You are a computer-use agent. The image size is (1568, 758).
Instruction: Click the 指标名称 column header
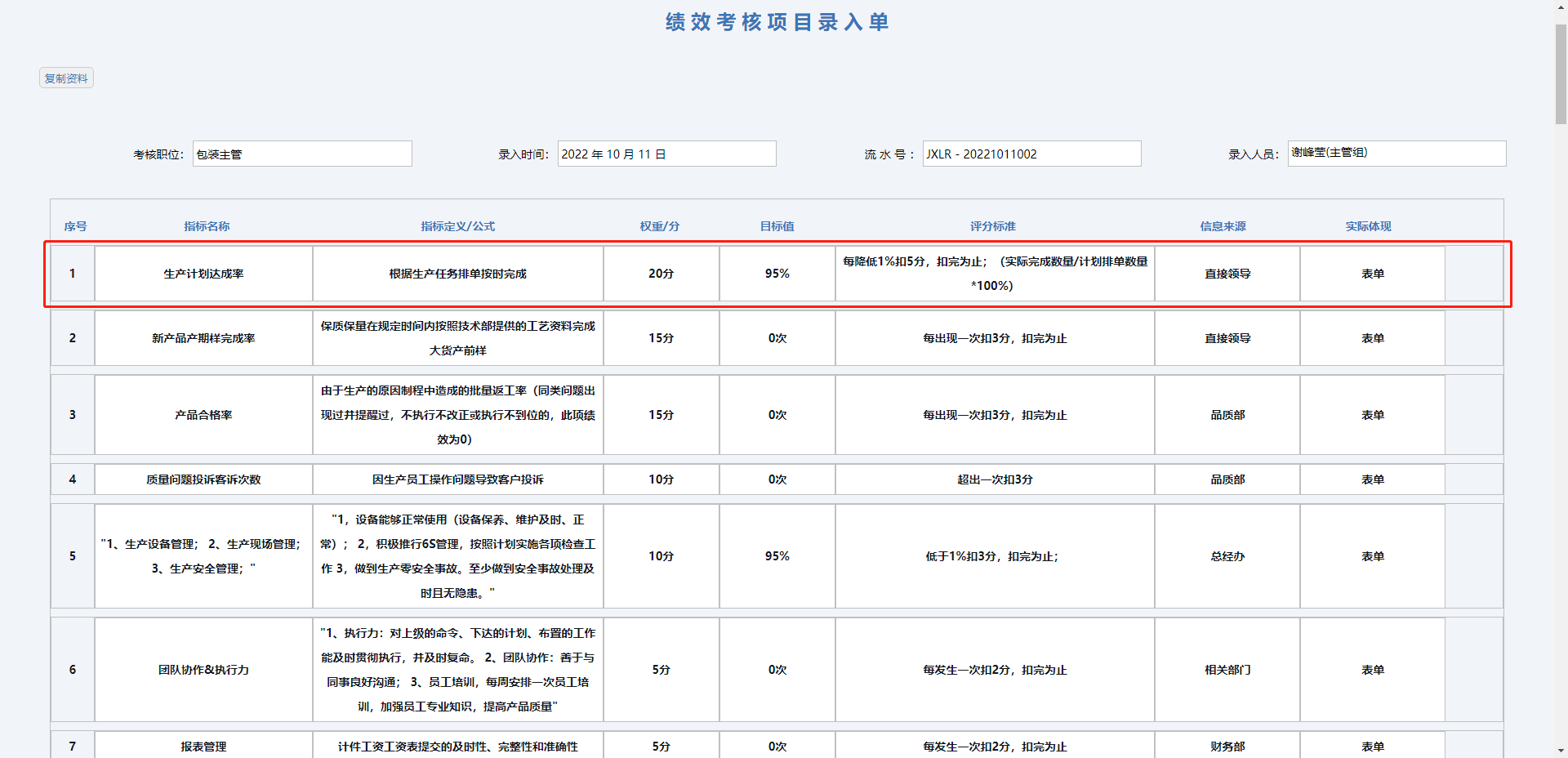click(x=207, y=226)
